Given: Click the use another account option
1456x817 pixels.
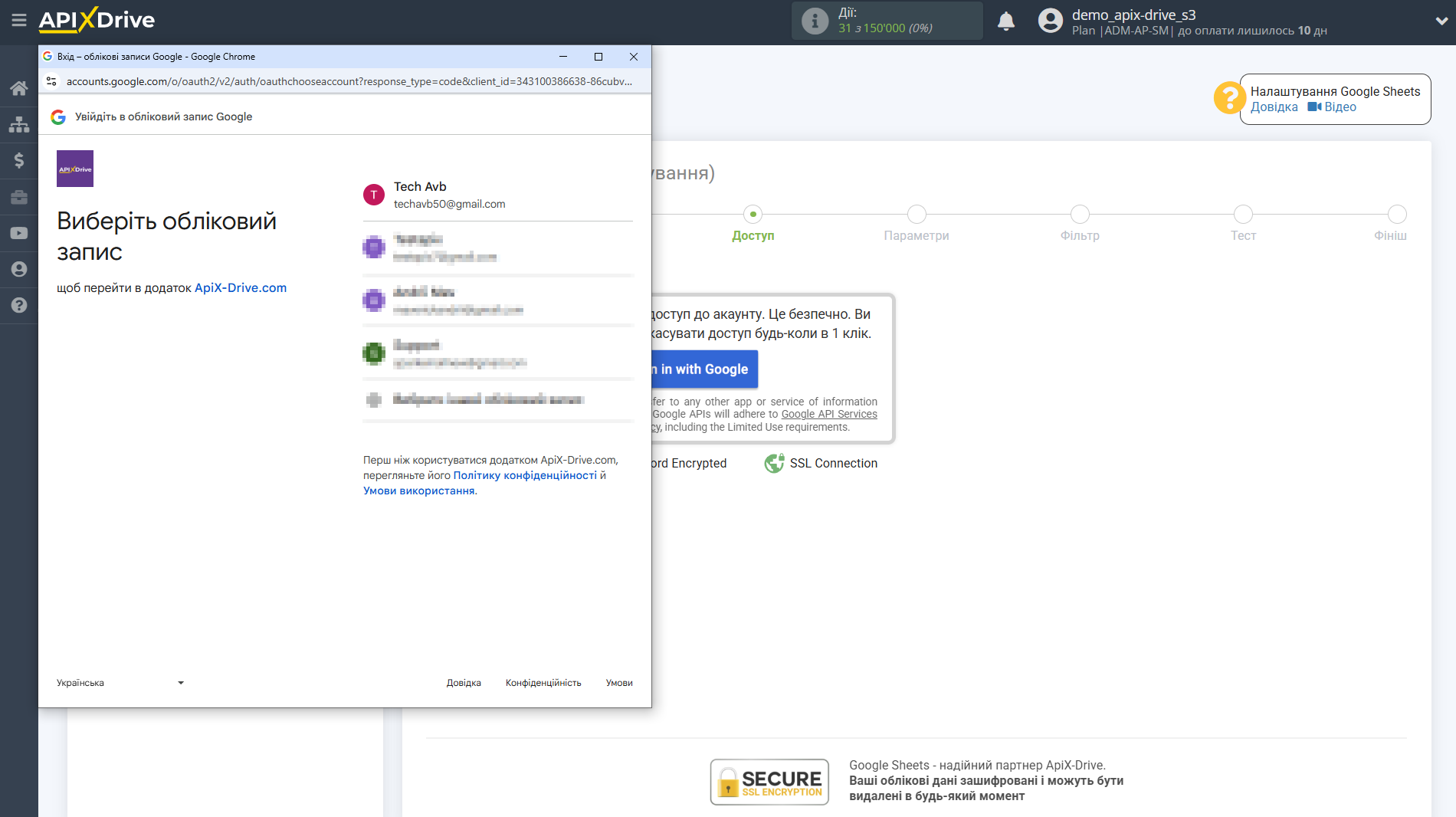Looking at the screenshot, I should tap(497, 399).
